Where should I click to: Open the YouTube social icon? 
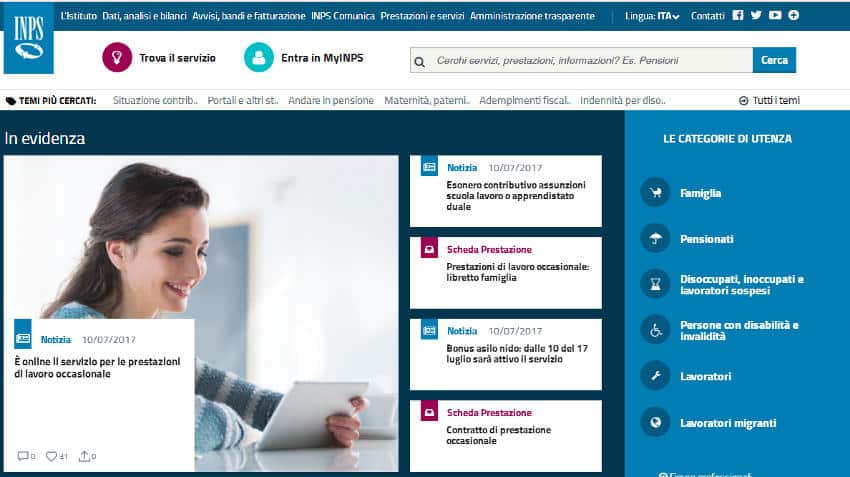click(x=775, y=15)
